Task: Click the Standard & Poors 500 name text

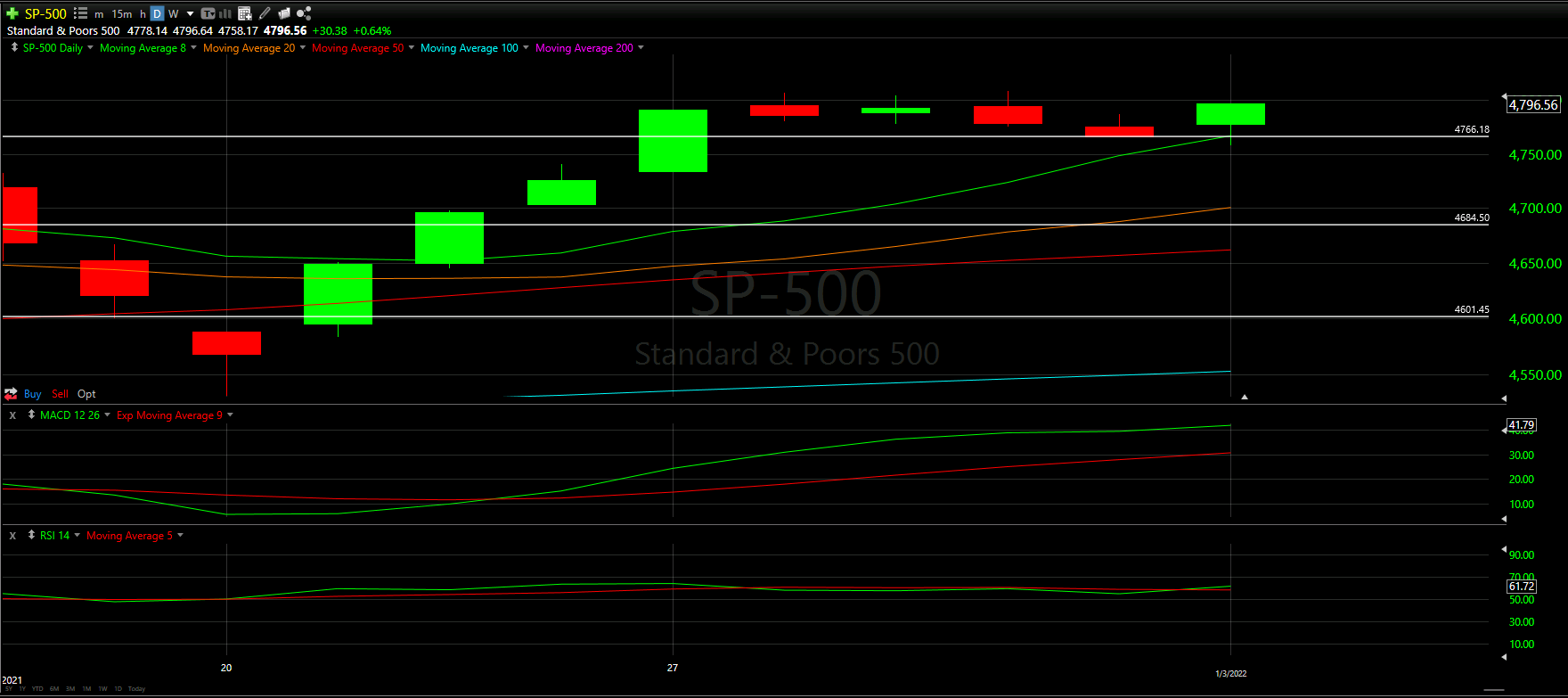Action: [x=63, y=31]
